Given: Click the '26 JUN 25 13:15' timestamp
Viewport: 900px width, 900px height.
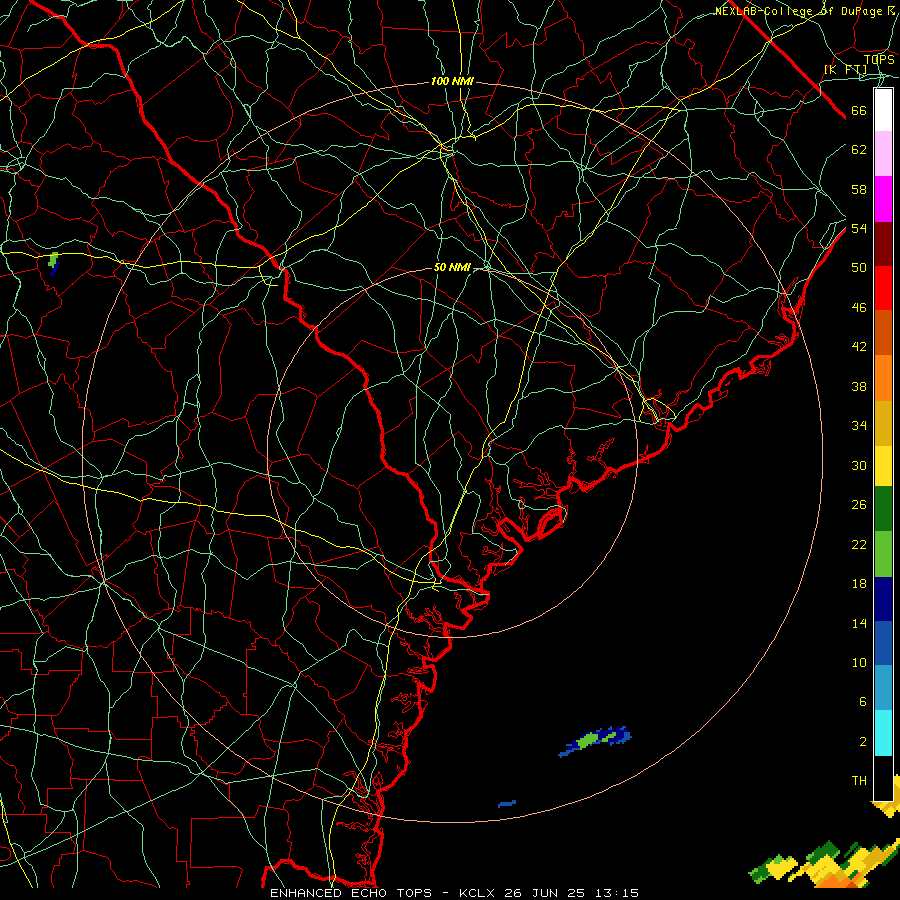Looking at the screenshot, I should coord(572,893).
